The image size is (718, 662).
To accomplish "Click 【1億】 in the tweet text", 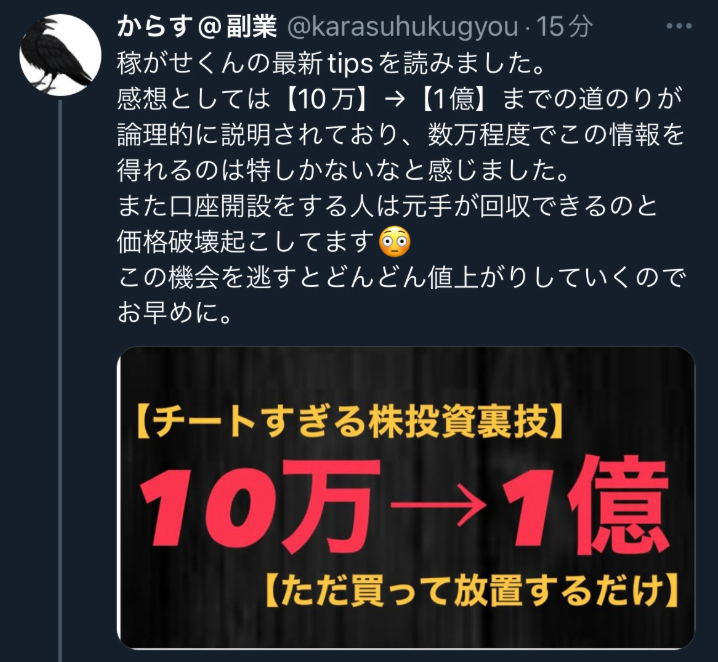I will pos(453,99).
